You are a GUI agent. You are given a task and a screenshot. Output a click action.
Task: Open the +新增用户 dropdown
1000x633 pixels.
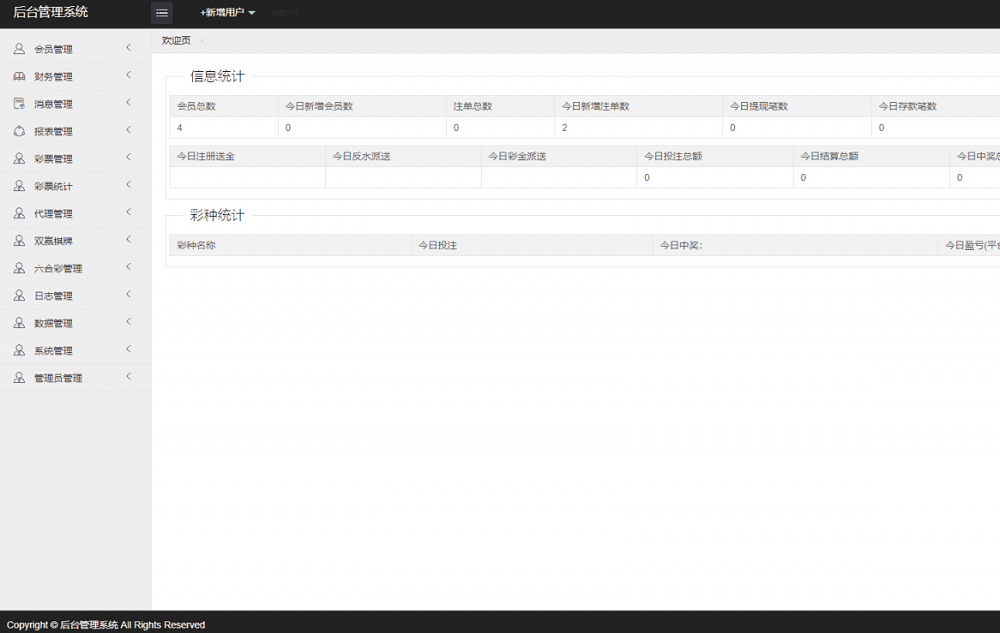coord(226,13)
